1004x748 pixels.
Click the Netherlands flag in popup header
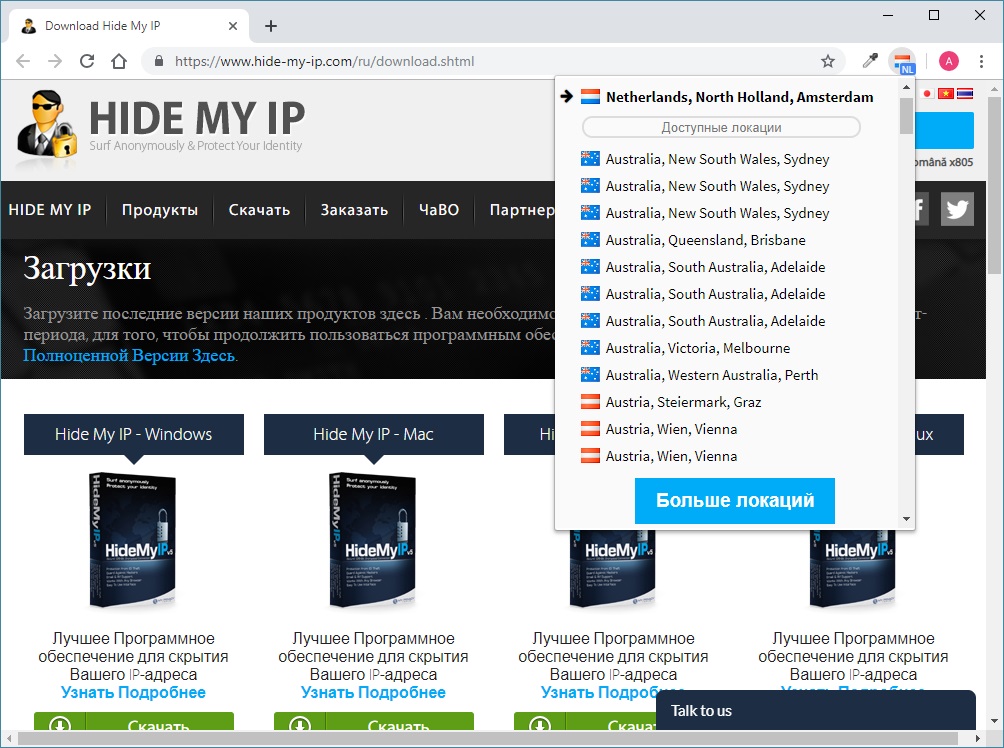(590, 97)
